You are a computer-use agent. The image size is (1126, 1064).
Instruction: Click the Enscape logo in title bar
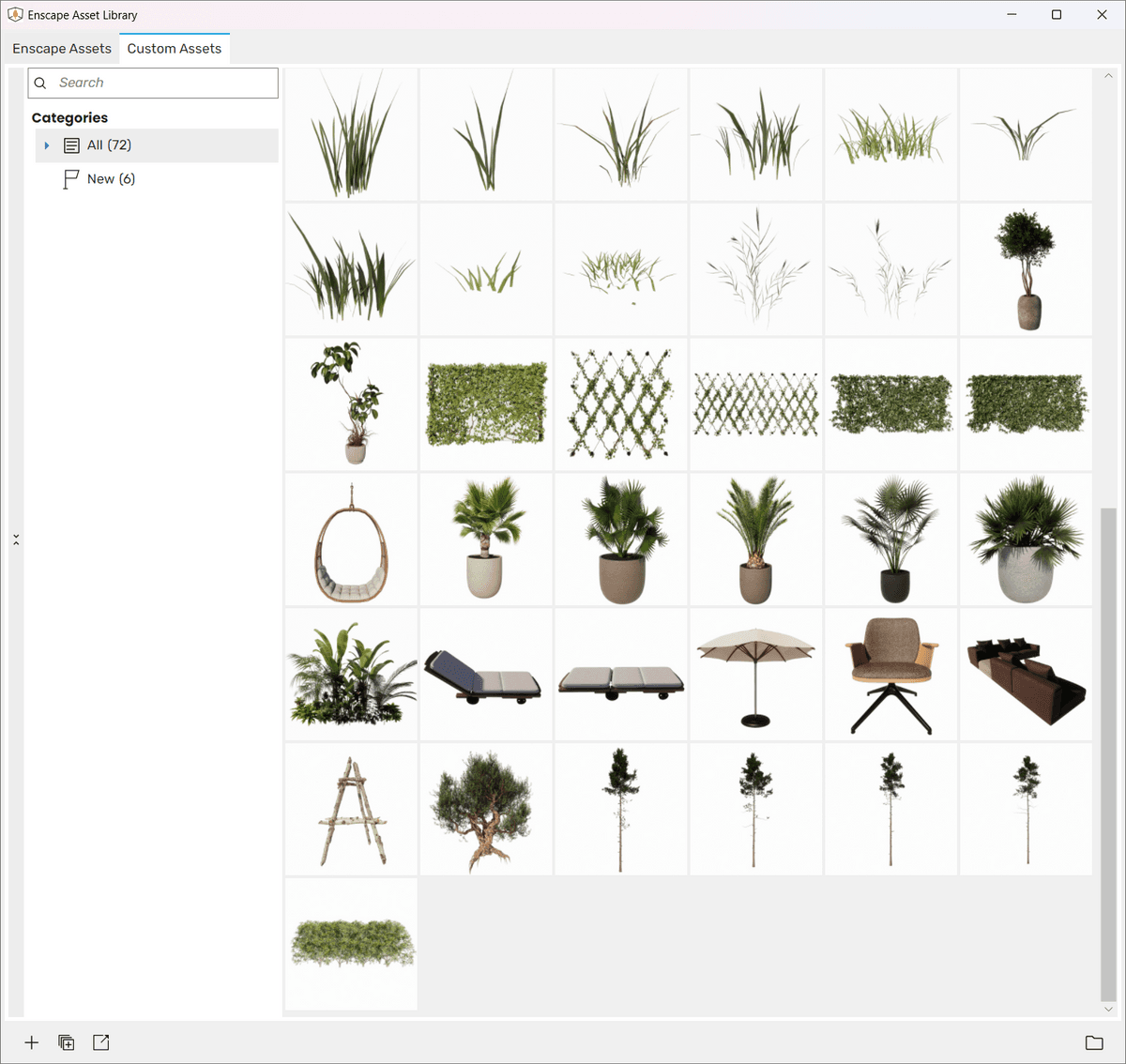coord(15,15)
